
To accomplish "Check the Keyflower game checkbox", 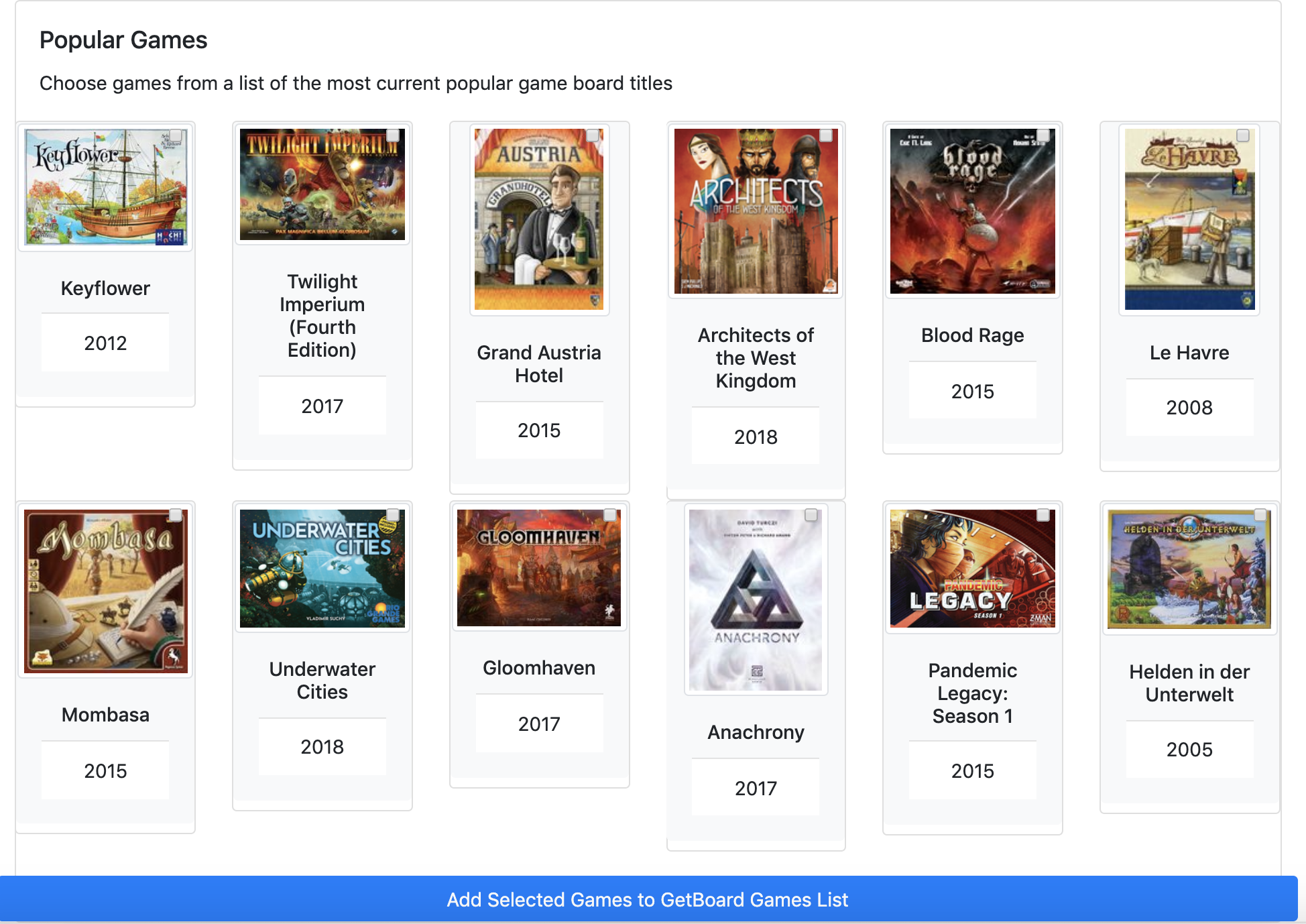I will click(176, 135).
